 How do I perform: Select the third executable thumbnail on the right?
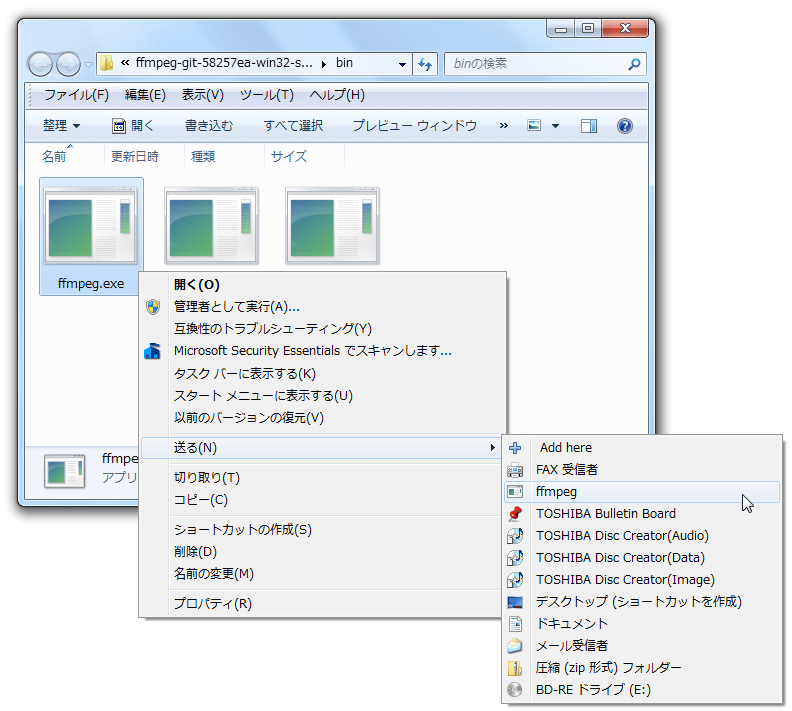tap(332, 226)
